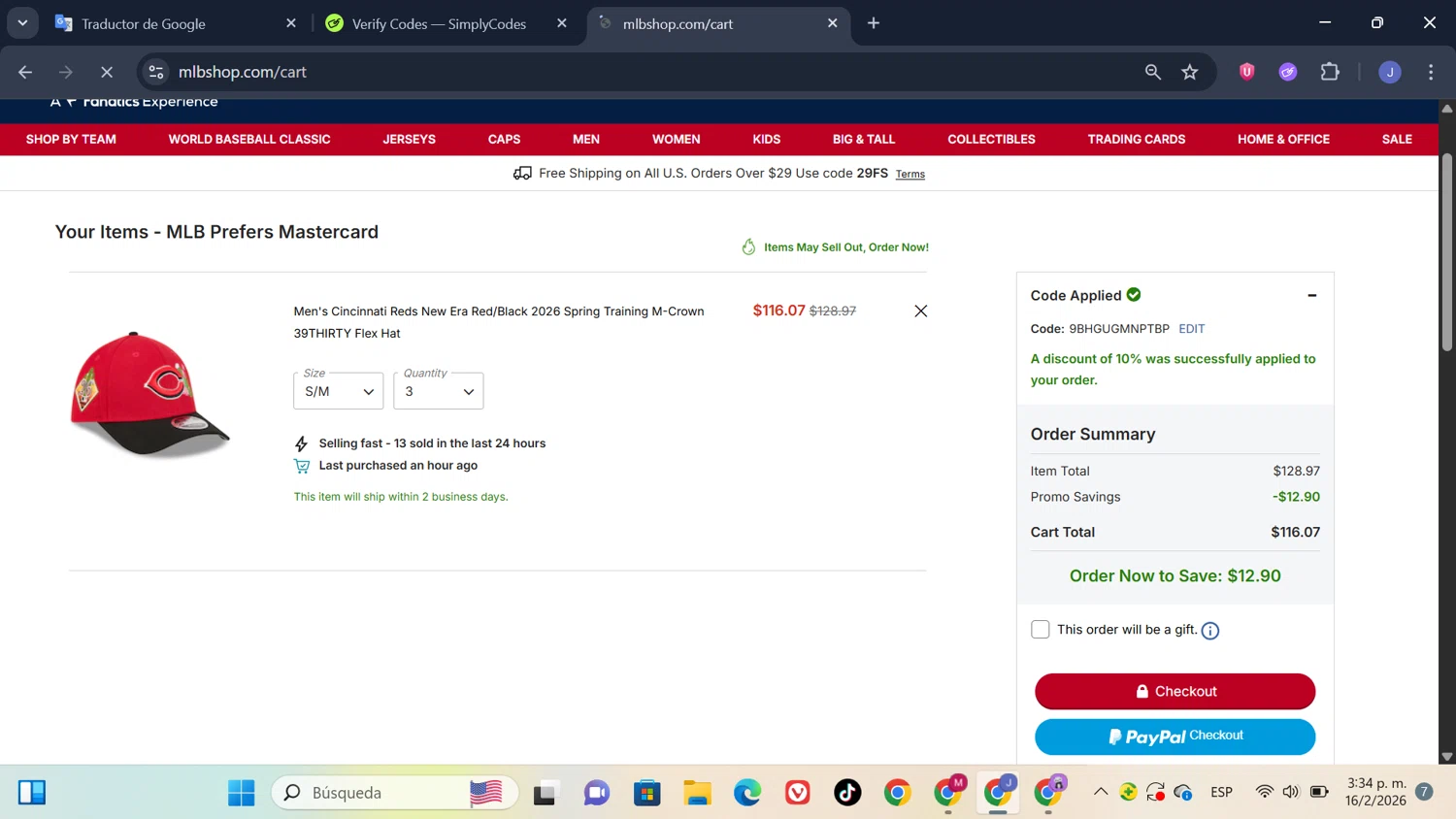Screen dimensions: 1456x819
Task: Open the SimplyCodes purple extension icon
Action: pos(1288,72)
